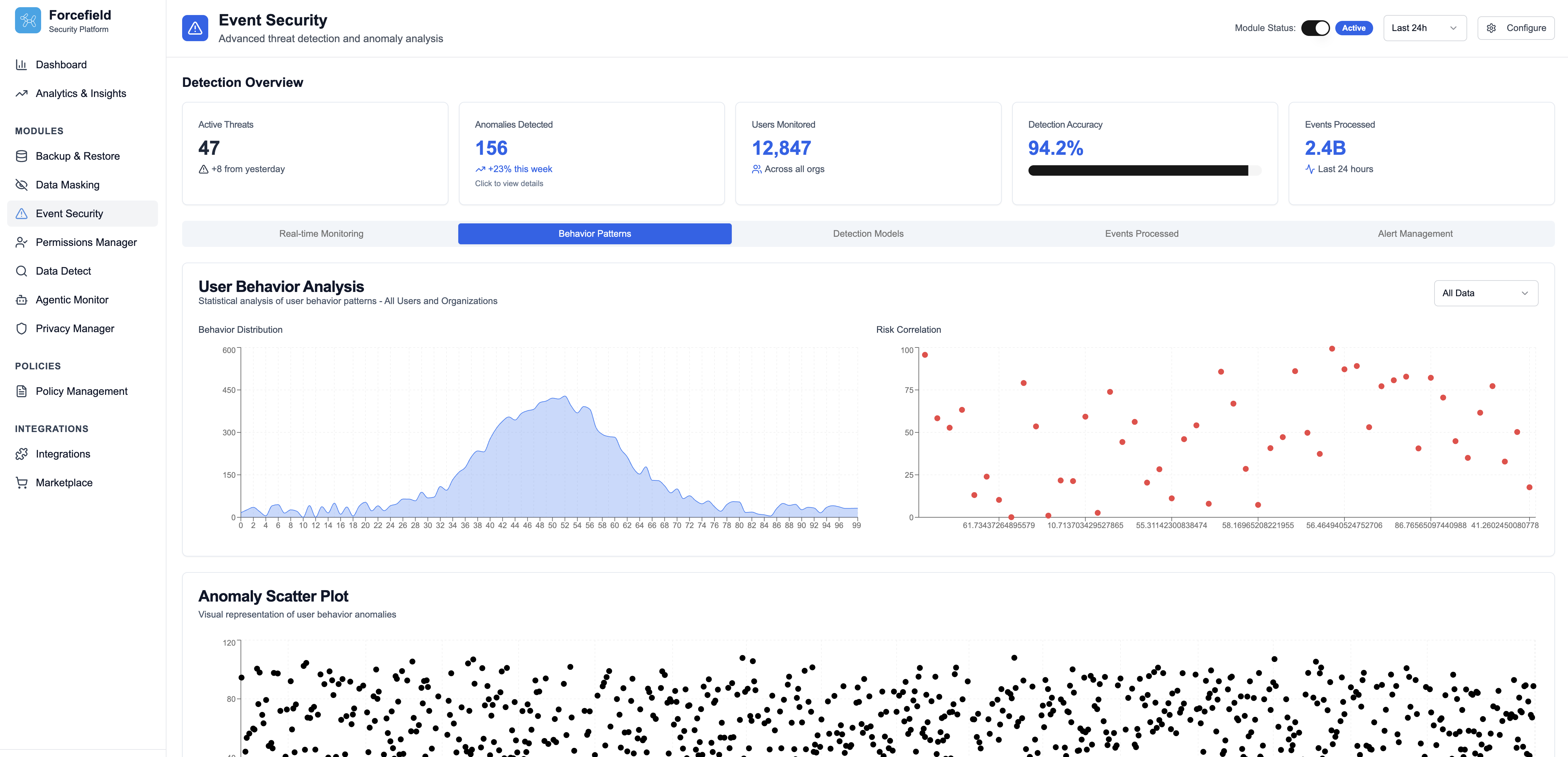Viewport: 1568px width, 757px height.
Task: Switch to the Real-time Monitoring tab
Action: pos(321,234)
